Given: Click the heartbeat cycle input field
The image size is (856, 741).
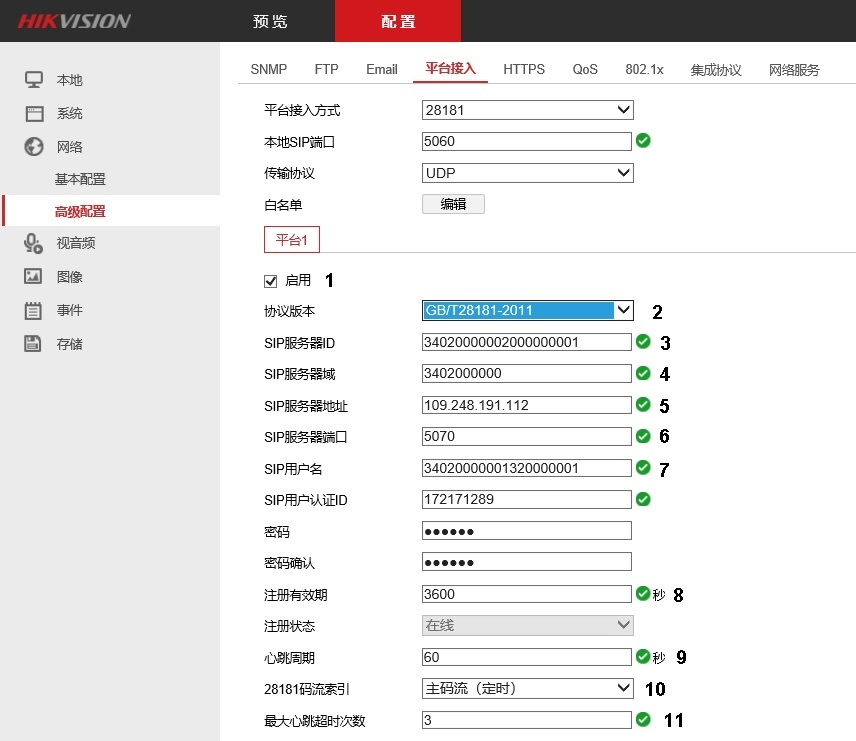Looking at the screenshot, I should point(526,657).
